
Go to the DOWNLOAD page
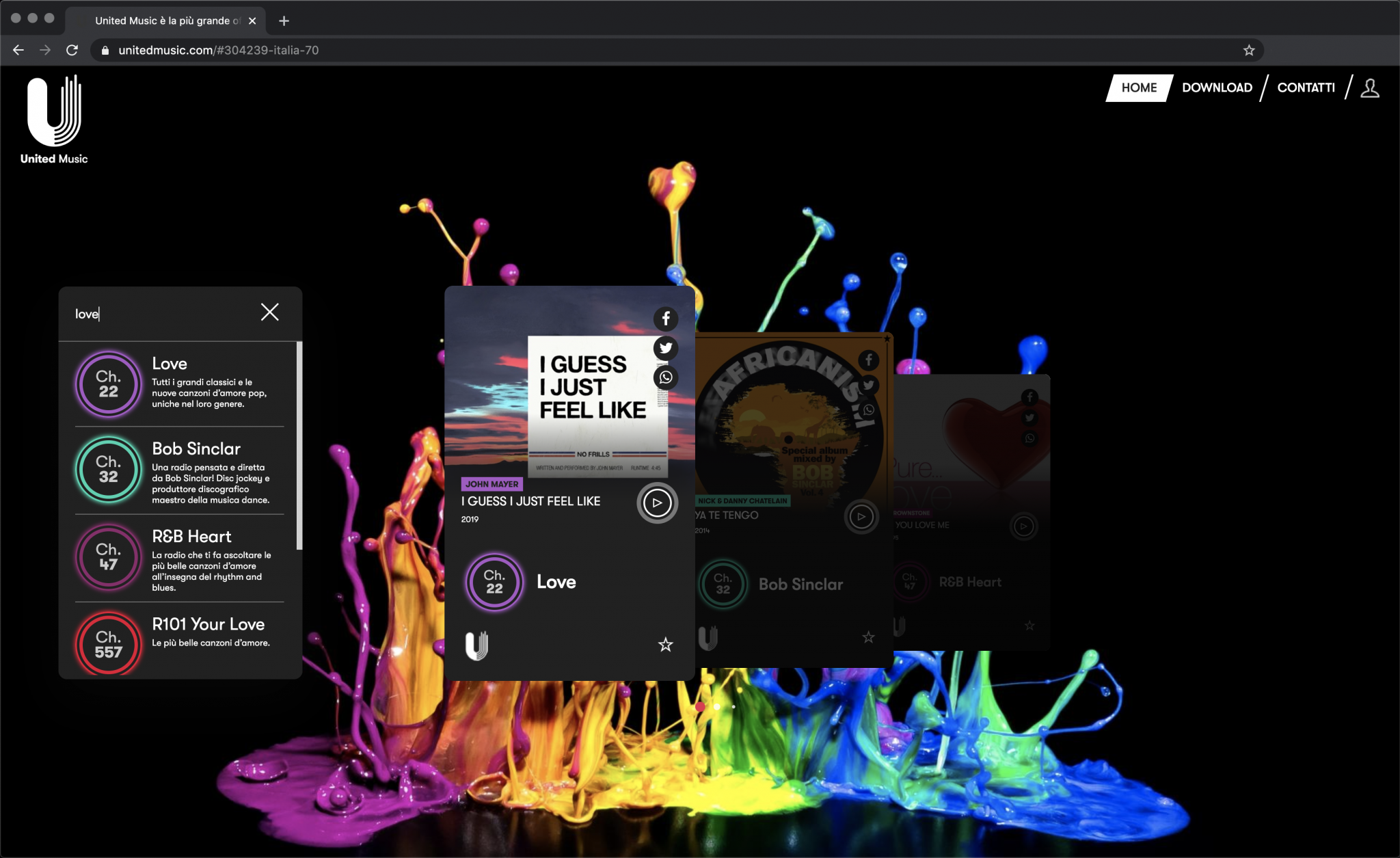pyautogui.click(x=1217, y=88)
